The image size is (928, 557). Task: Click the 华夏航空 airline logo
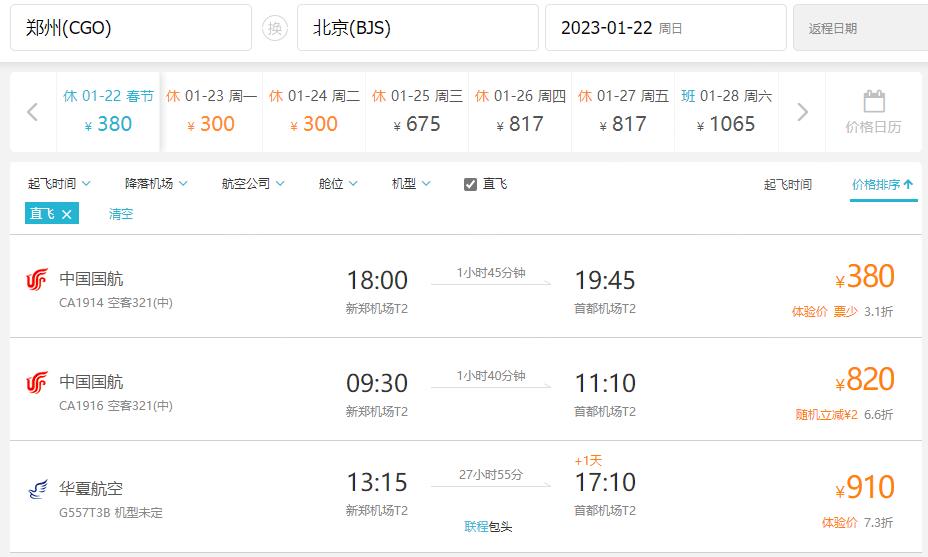[x=36, y=490]
